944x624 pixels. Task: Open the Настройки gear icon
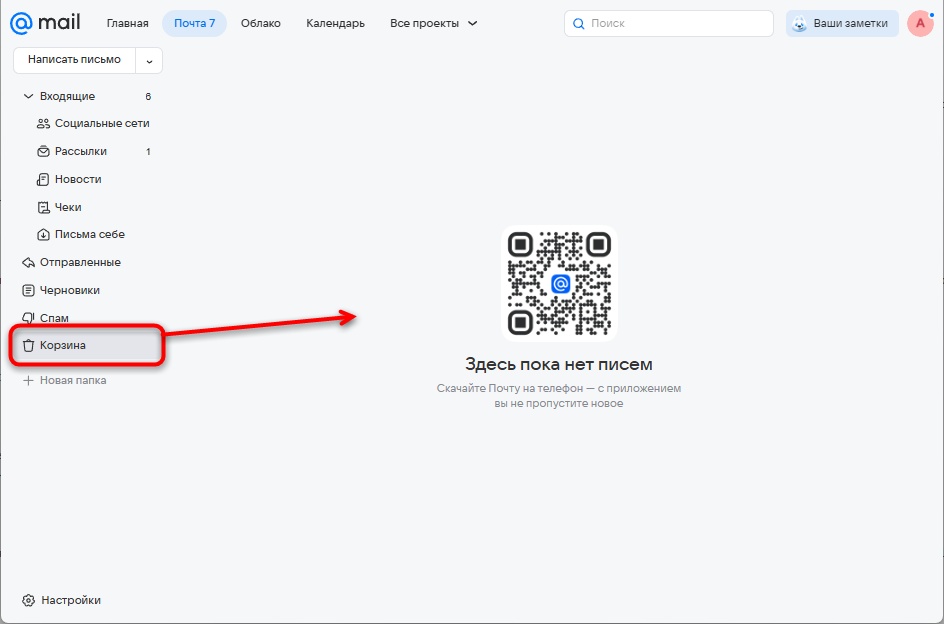(28, 601)
